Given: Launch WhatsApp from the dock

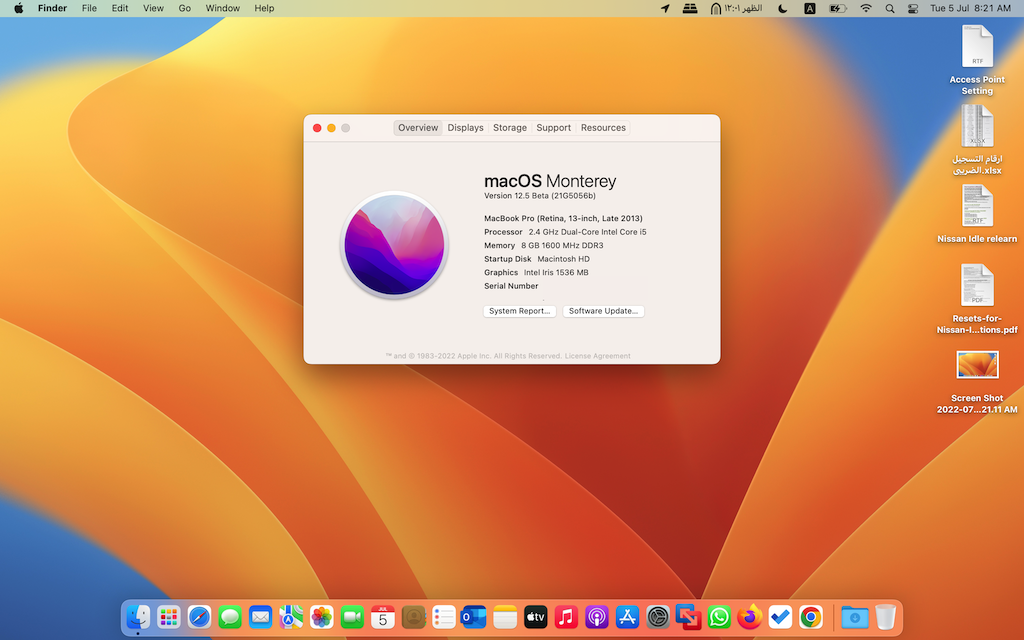Looking at the screenshot, I should coord(719,617).
